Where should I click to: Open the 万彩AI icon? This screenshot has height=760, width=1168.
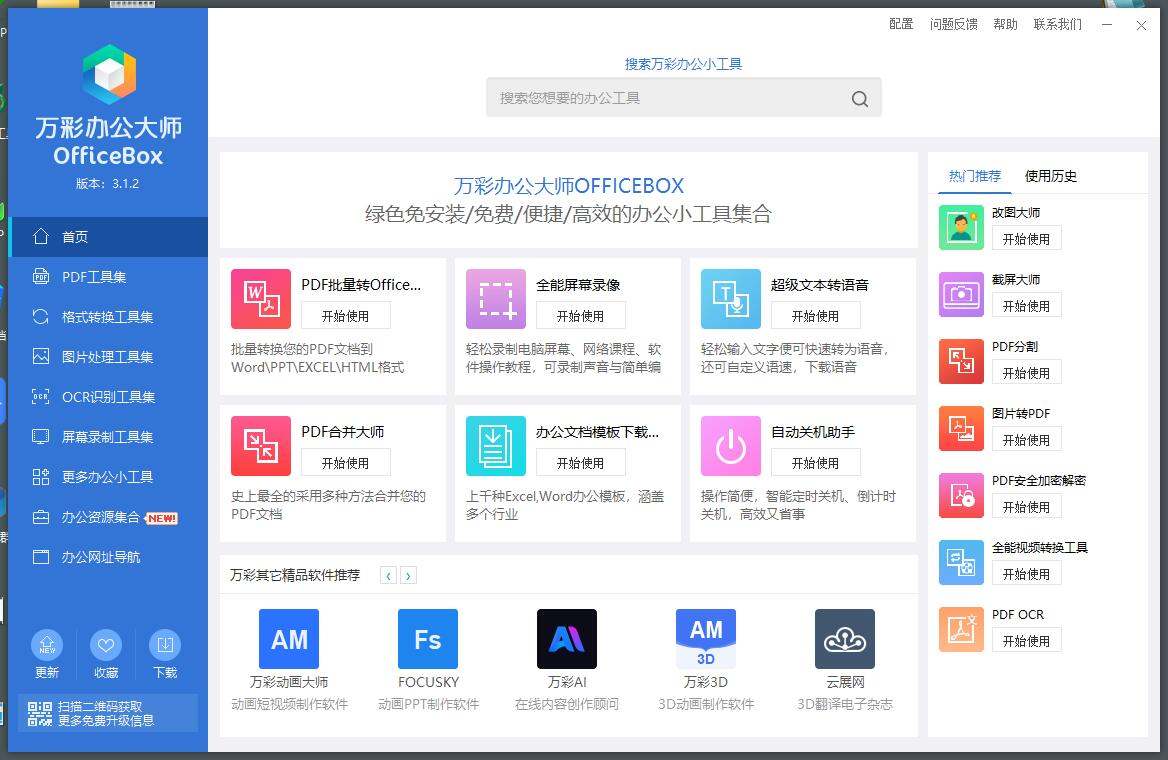click(x=567, y=639)
